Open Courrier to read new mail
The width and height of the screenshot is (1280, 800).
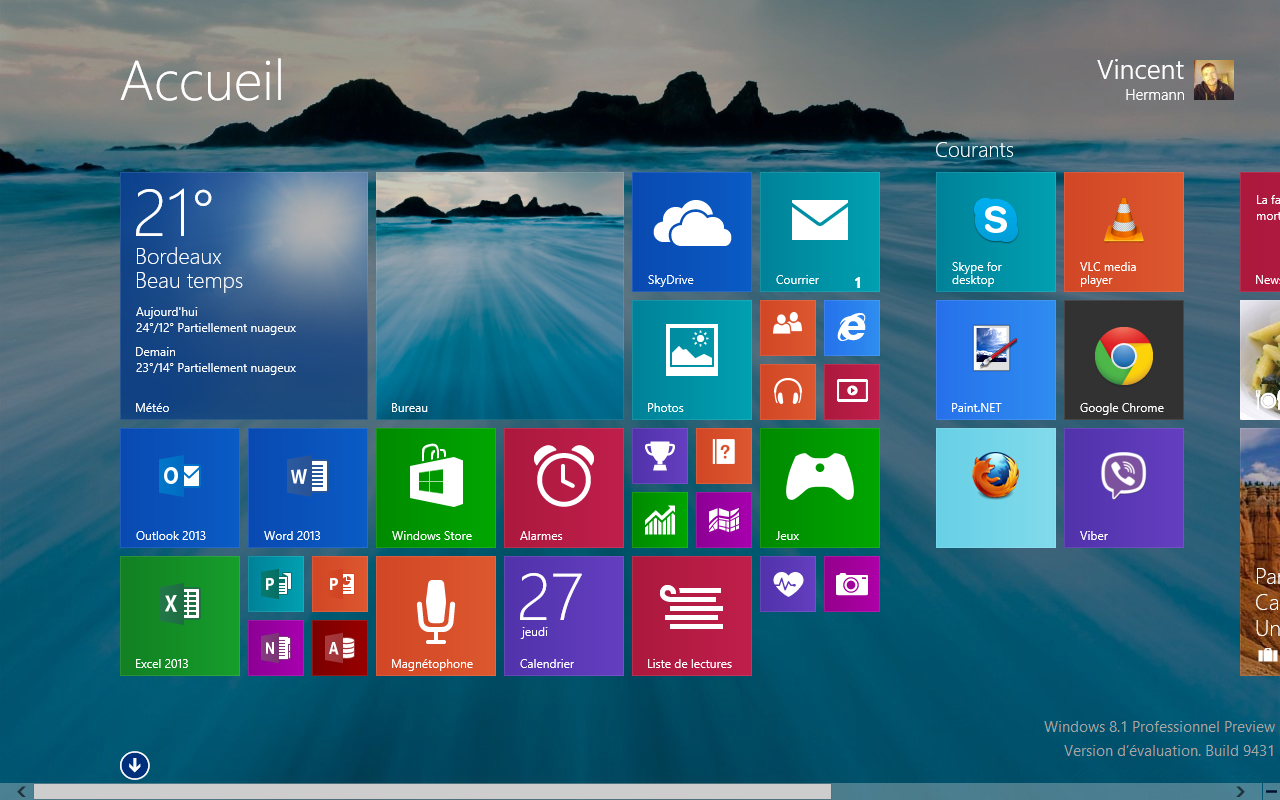click(x=819, y=231)
